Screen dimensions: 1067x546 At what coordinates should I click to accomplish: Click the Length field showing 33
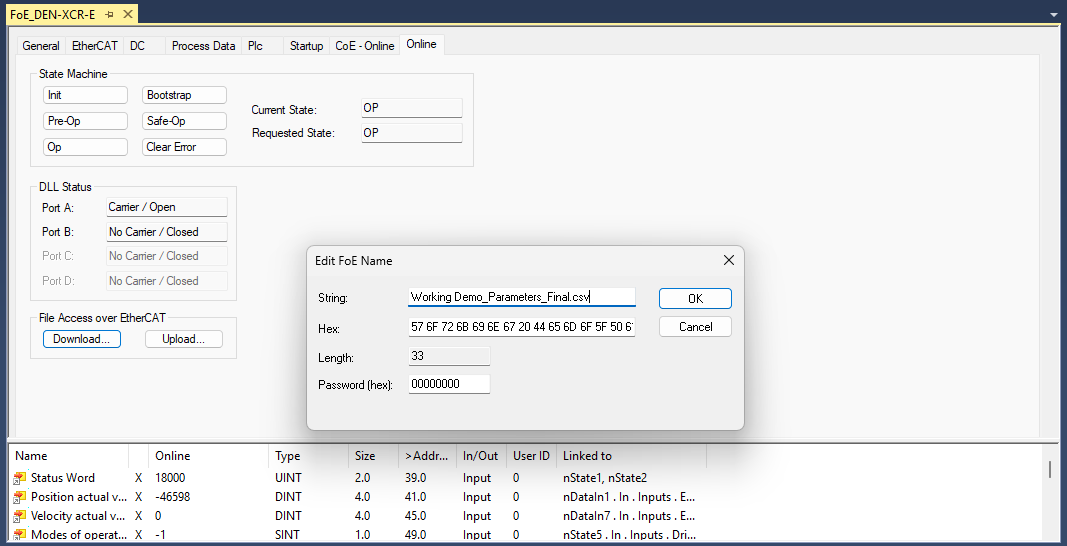[x=449, y=356]
